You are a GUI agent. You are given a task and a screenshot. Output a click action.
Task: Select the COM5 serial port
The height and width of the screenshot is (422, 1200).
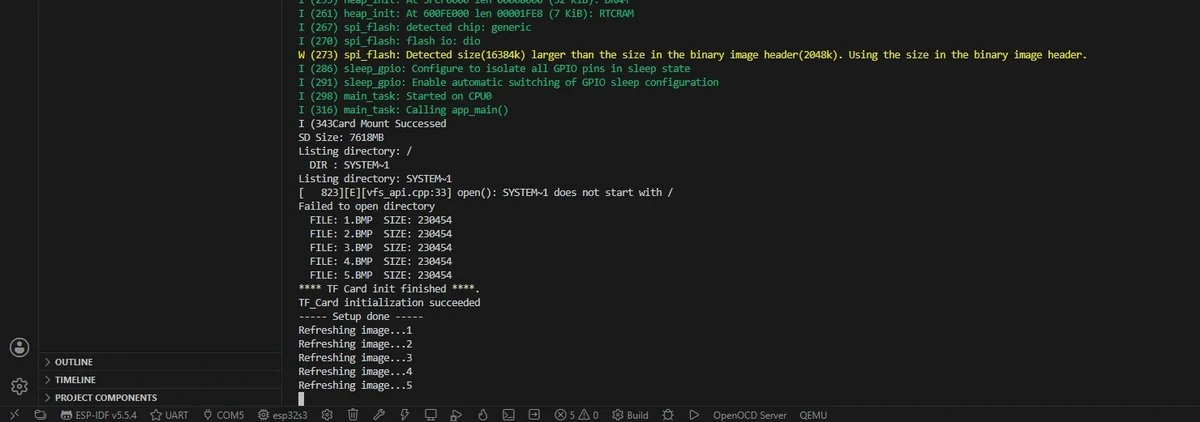[222, 414]
